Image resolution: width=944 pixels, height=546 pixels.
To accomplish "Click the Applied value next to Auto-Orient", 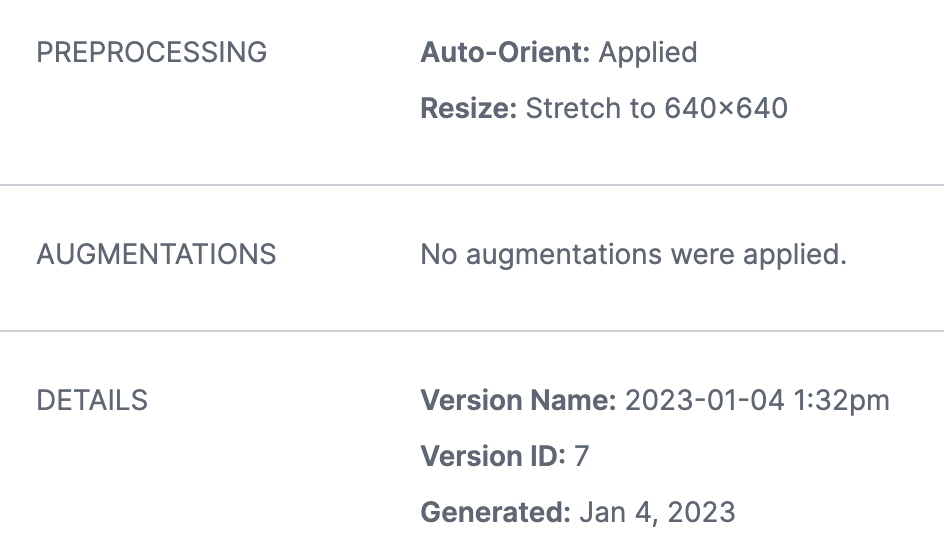I will (648, 54).
